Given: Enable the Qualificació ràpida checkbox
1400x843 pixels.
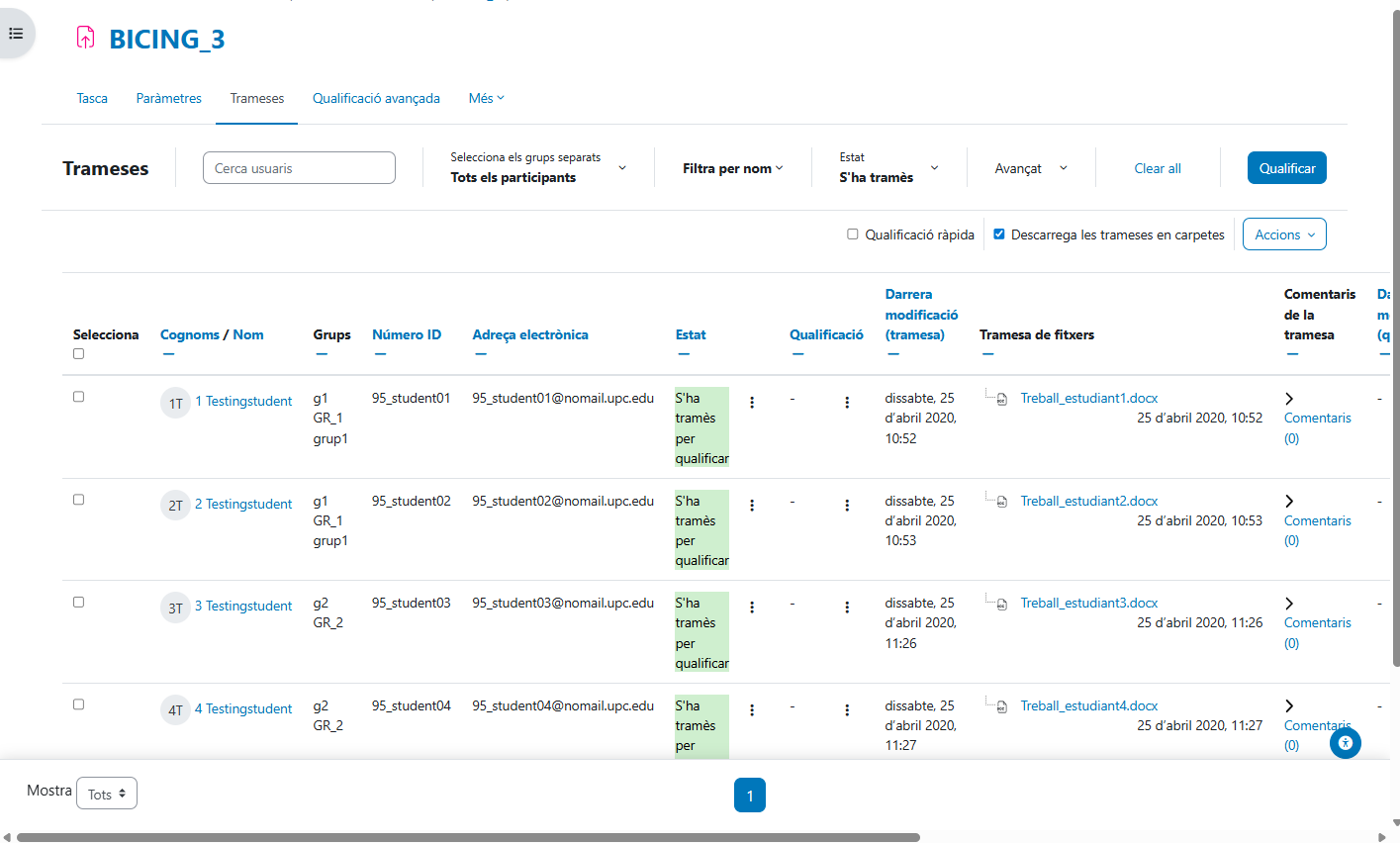Looking at the screenshot, I should [x=853, y=234].
